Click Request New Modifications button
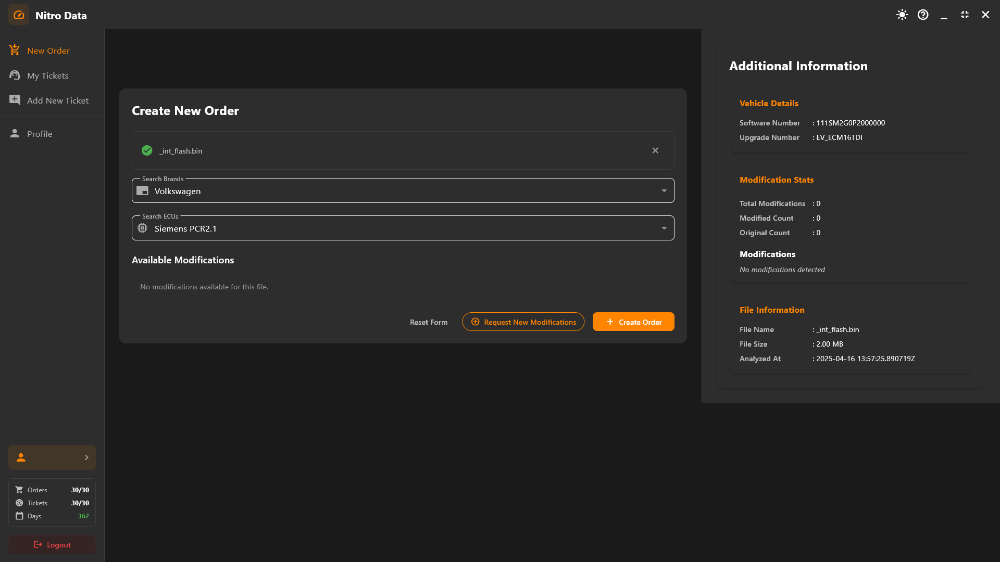This screenshot has width=1000, height=562. [523, 322]
